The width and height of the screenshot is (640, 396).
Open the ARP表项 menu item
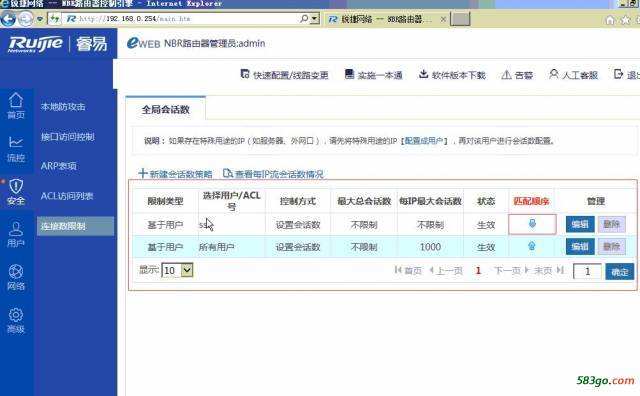[x=58, y=166]
